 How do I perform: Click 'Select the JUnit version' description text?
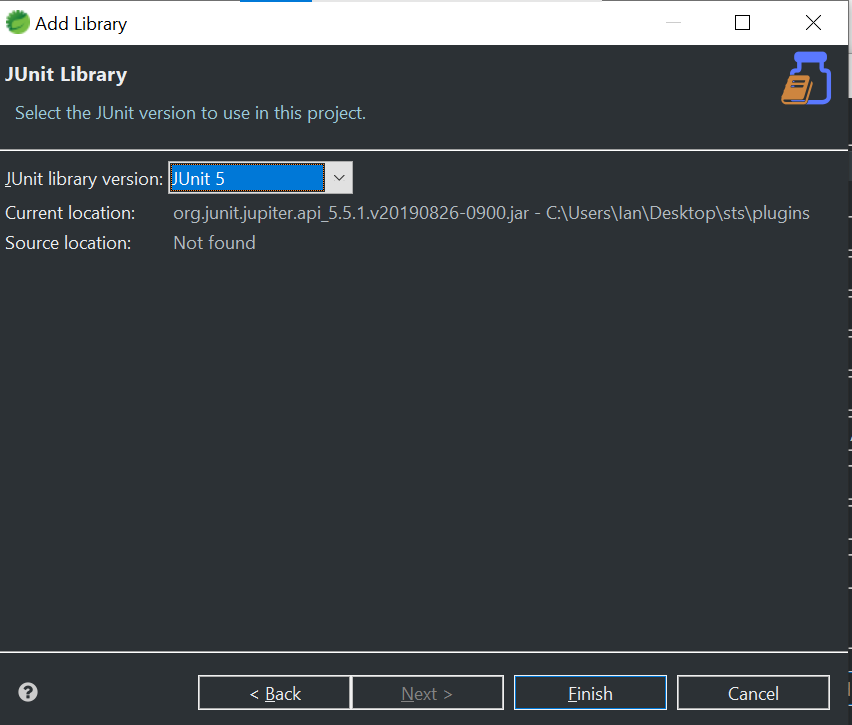click(x=190, y=113)
